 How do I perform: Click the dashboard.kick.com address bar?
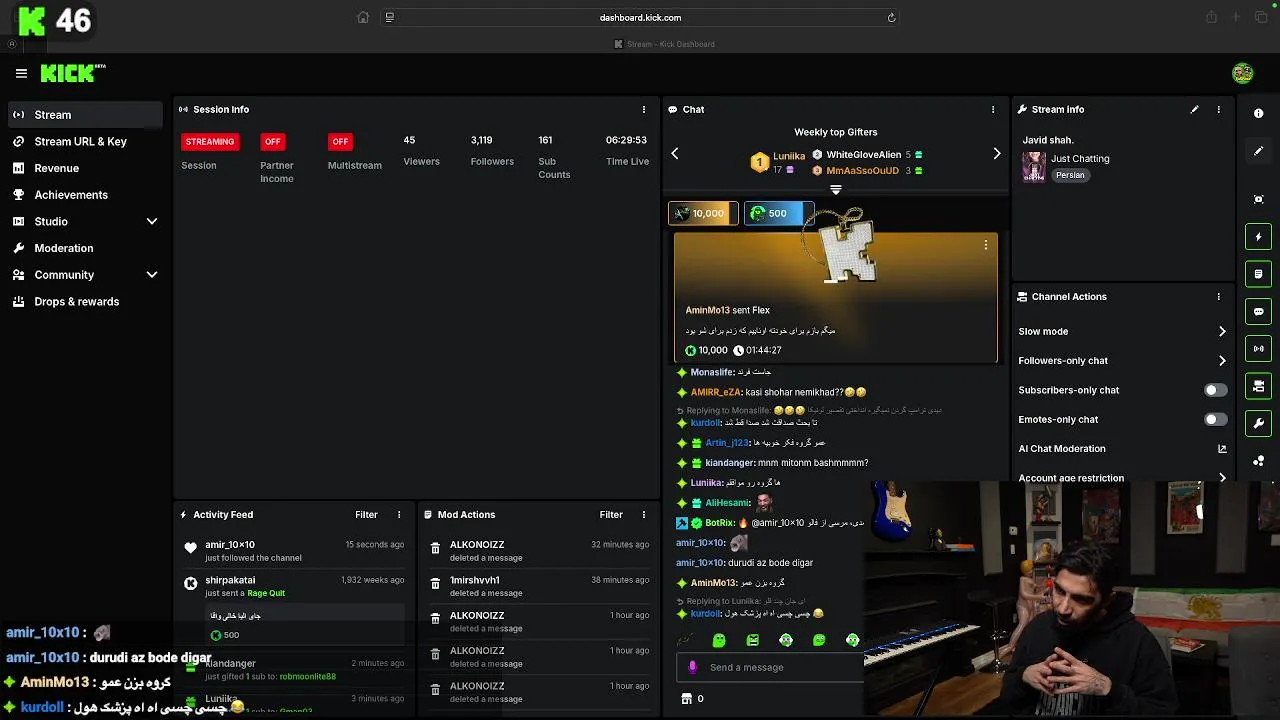pyautogui.click(x=640, y=17)
